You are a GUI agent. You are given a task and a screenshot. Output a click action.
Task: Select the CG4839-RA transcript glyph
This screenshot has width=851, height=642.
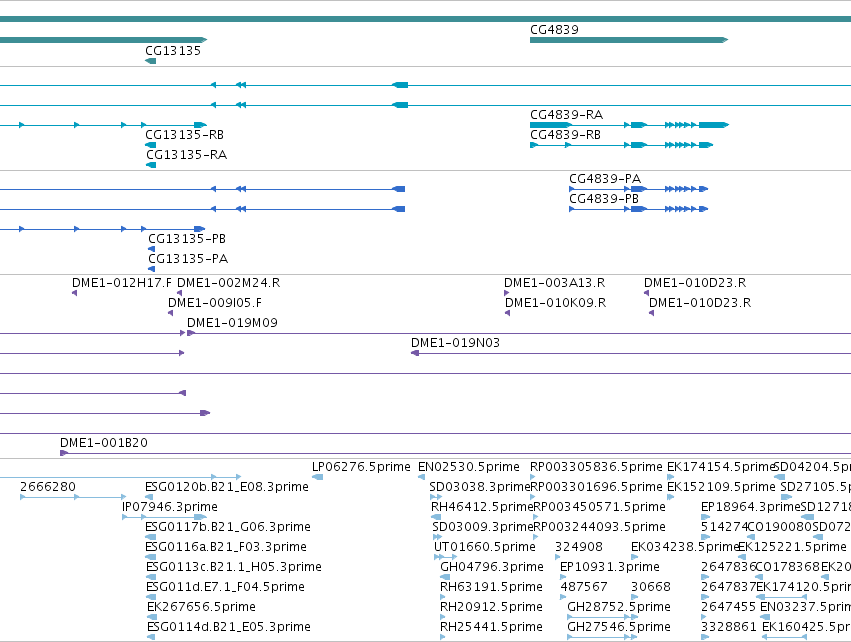click(x=629, y=125)
